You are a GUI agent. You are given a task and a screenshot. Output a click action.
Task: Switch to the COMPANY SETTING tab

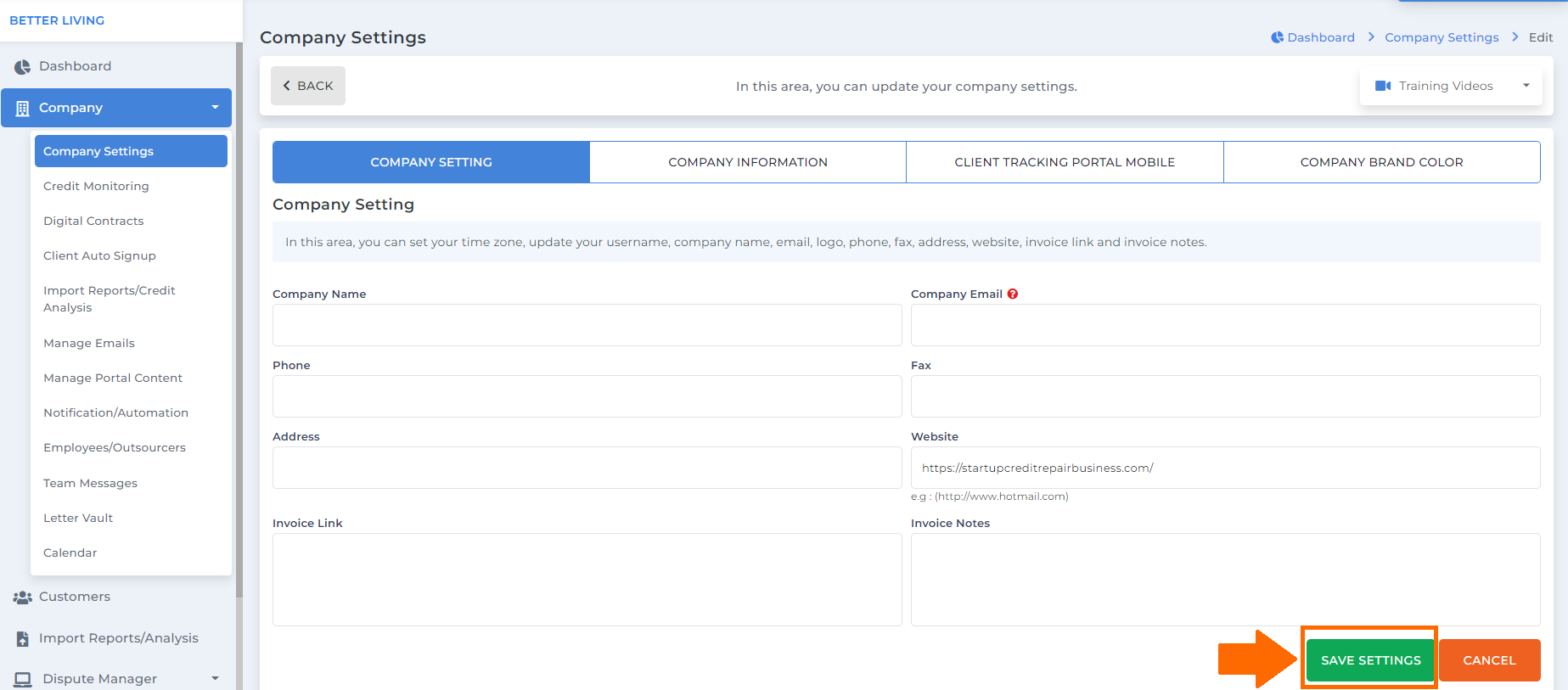(x=431, y=162)
